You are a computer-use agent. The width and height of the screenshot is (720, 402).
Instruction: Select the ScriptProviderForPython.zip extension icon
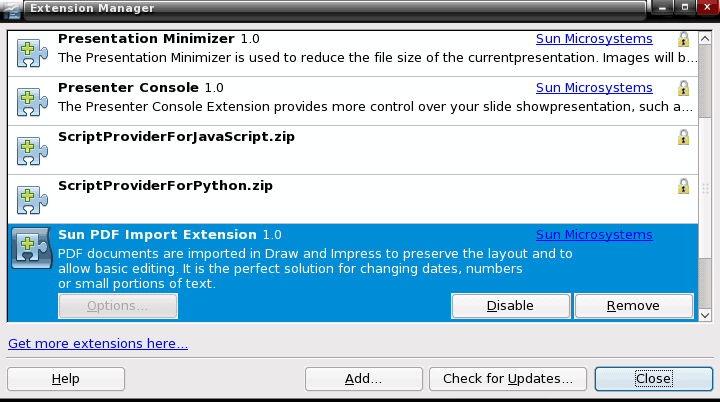[32, 200]
